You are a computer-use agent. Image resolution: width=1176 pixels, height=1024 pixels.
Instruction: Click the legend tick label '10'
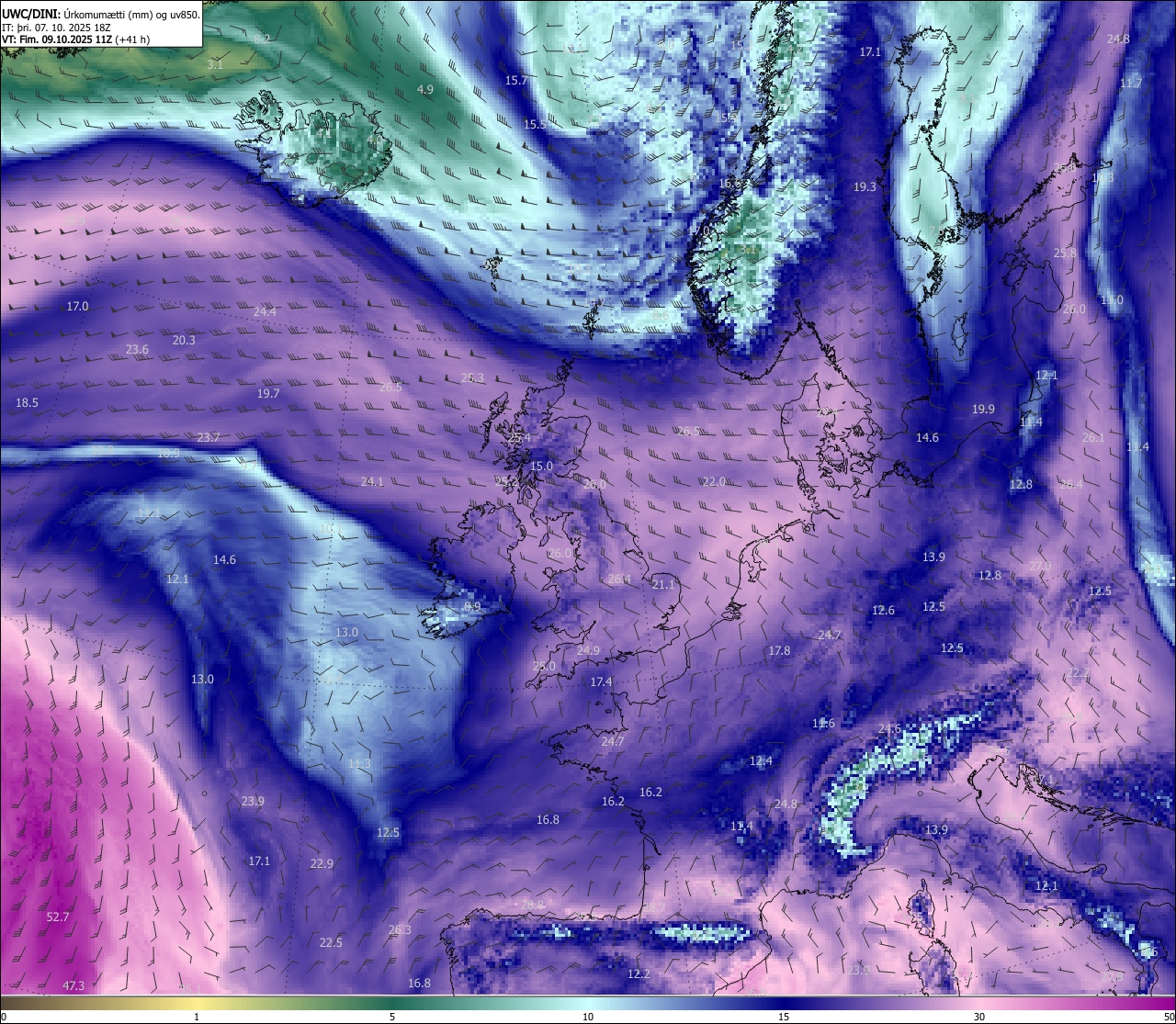(x=588, y=1017)
